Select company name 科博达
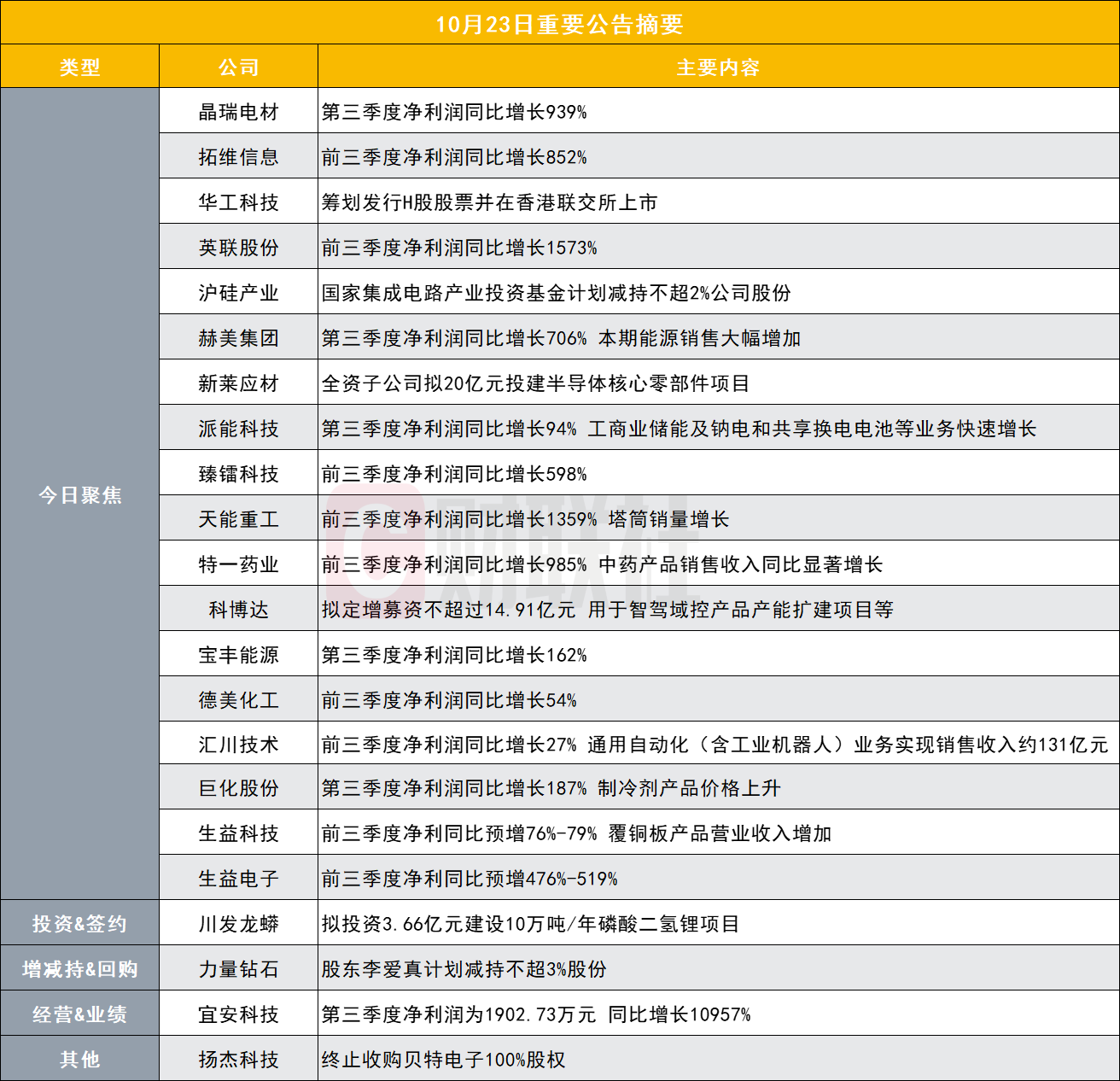1120x1081 pixels. click(239, 610)
